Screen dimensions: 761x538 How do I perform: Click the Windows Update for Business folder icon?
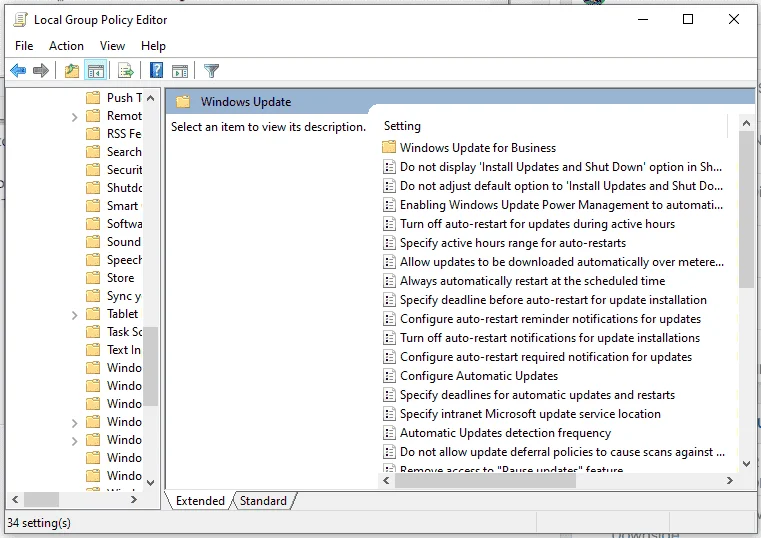click(x=389, y=147)
